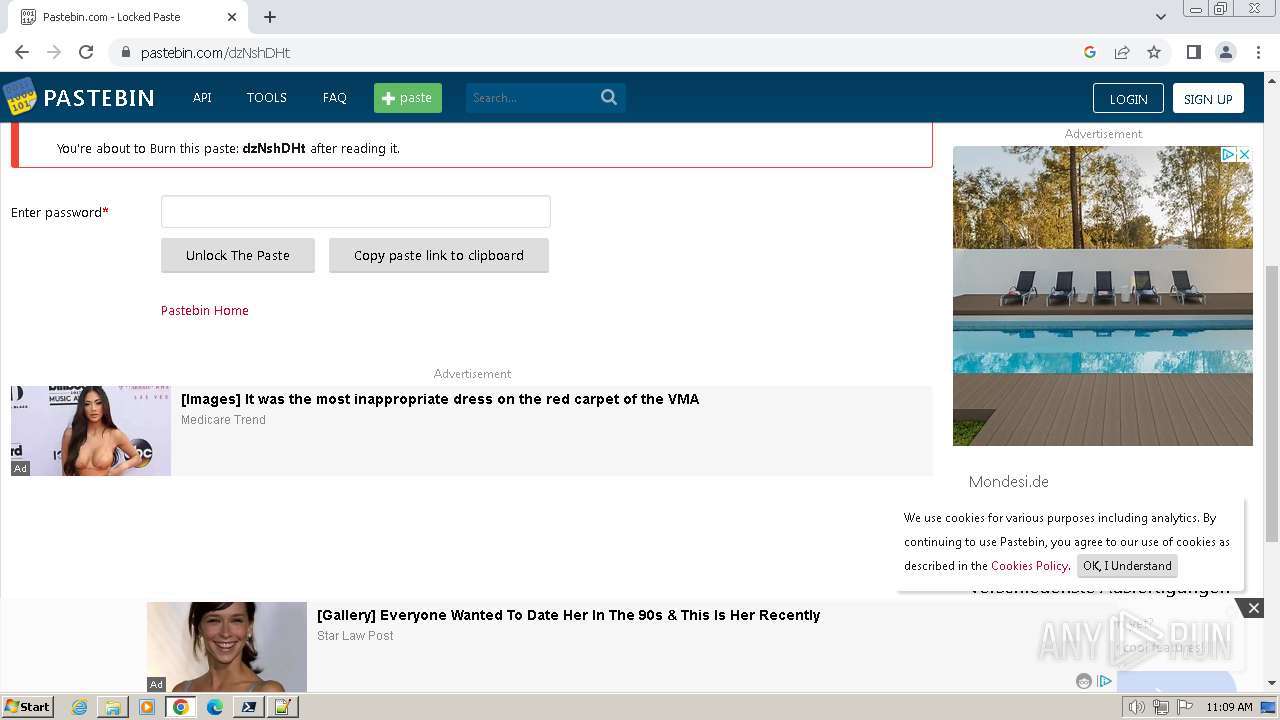This screenshot has height=720, width=1280.
Task: Bookmark this page with the star icon
Action: [x=1154, y=52]
